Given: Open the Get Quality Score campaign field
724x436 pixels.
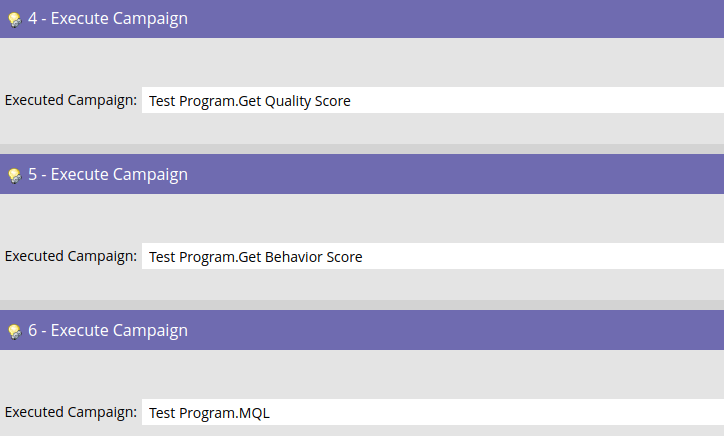Looking at the screenshot, I should pos(433,100).
